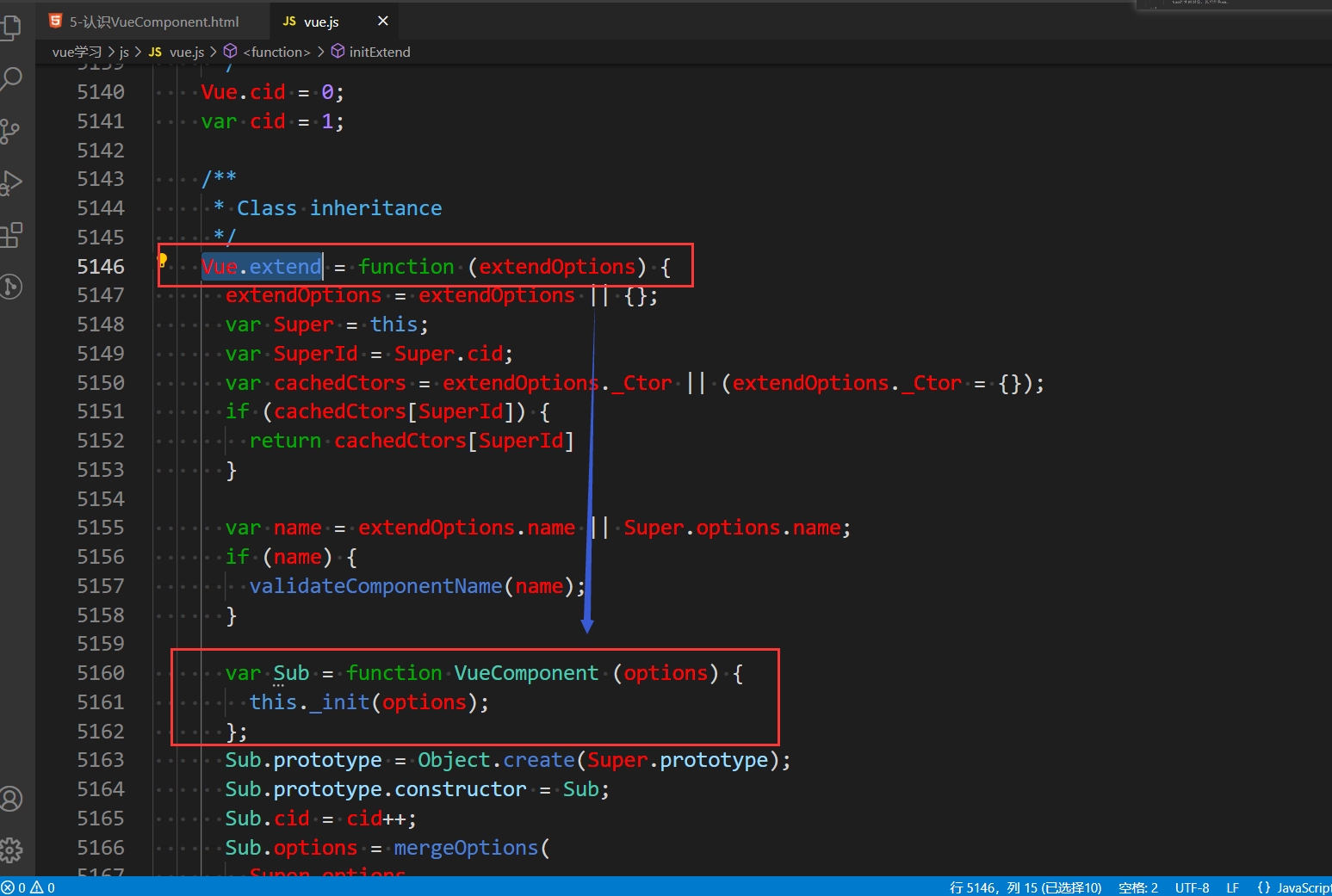Click the HTML5 icon on VueComponent tab

click(x=56, y=21)
